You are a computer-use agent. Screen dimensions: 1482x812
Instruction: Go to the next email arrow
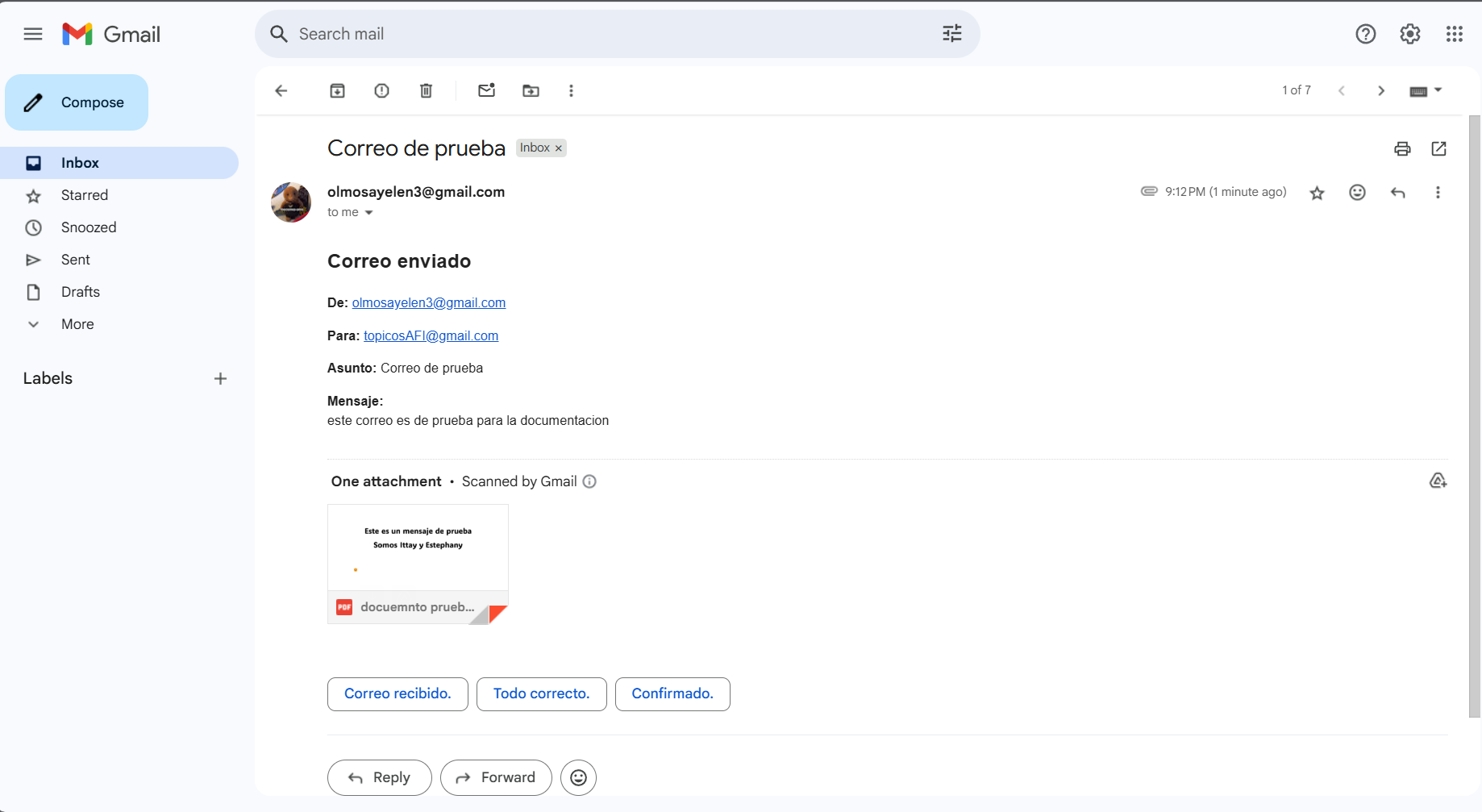pos(1381,90)
